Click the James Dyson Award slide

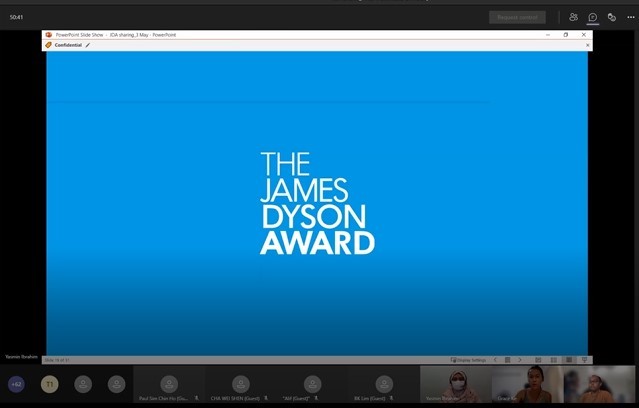[x=317, y=203]
